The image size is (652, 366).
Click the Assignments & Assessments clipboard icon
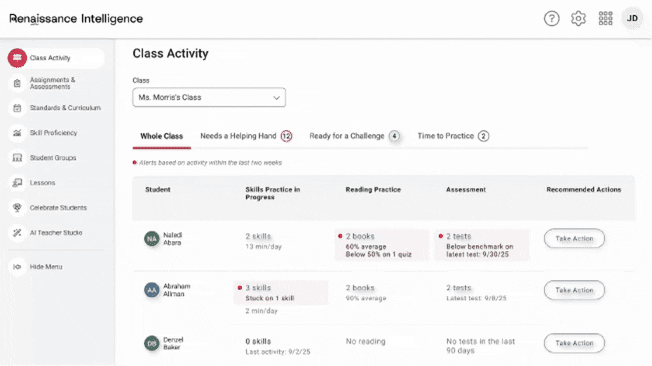pyautogui.click(x=17, y=83)
